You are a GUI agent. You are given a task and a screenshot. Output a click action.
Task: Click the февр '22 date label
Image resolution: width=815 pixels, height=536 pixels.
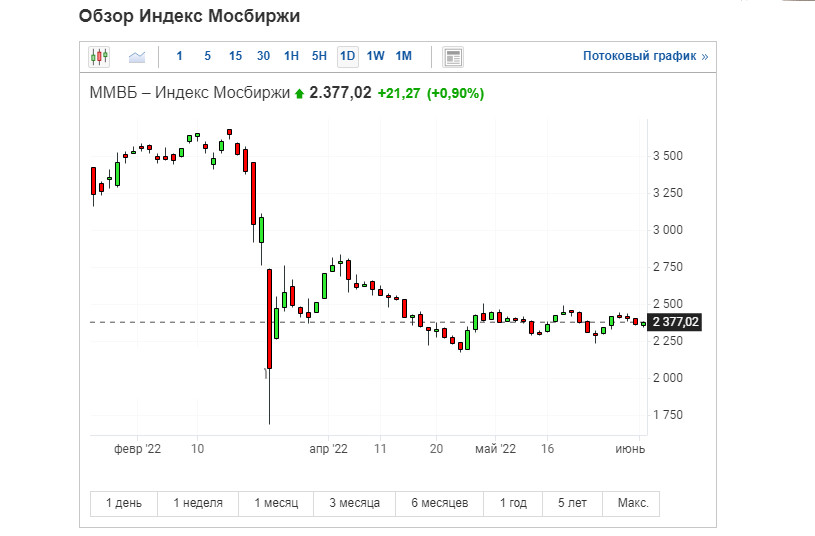[137, 449]
